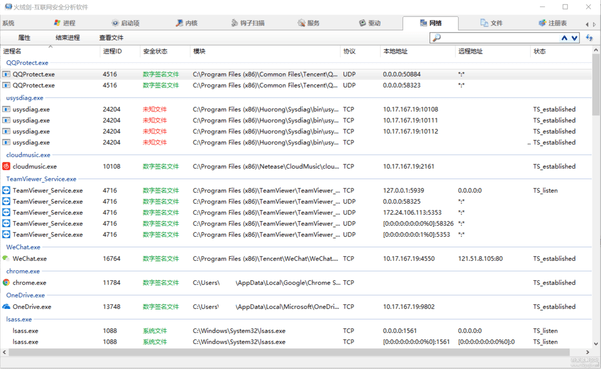Click the 结束进程 toolbar button

[67, 38]
